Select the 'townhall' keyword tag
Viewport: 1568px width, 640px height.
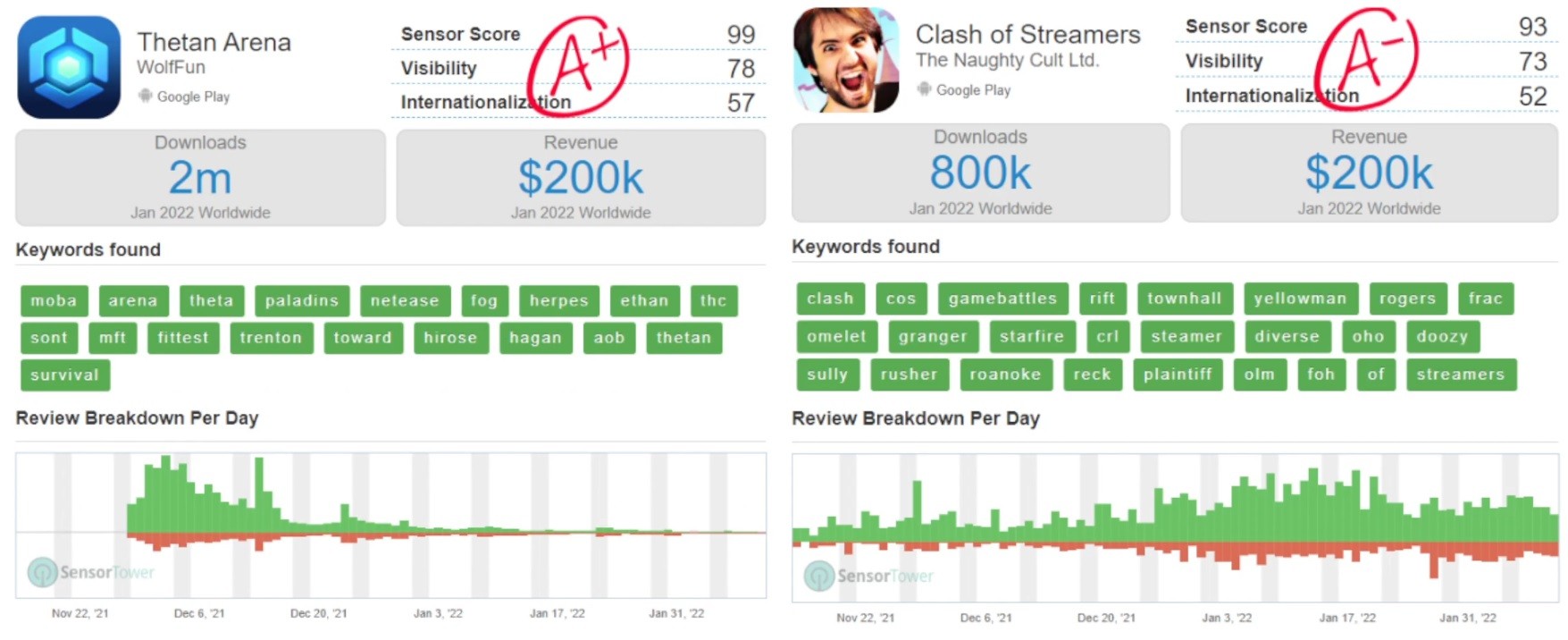pyautogui.click(x=1185, y=299)
